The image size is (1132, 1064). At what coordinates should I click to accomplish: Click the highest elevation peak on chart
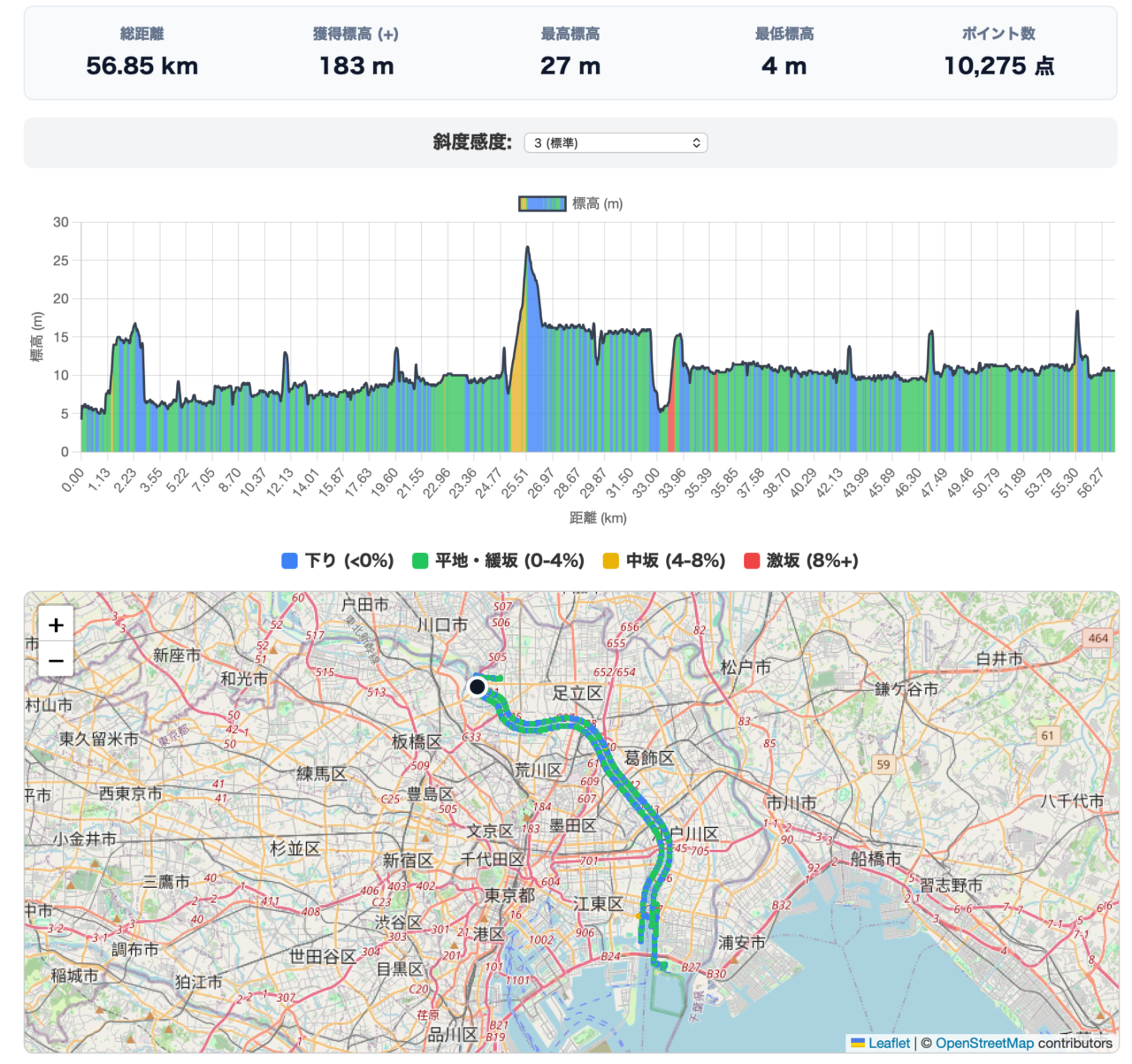pyautogui.click(x=528, y=248)
